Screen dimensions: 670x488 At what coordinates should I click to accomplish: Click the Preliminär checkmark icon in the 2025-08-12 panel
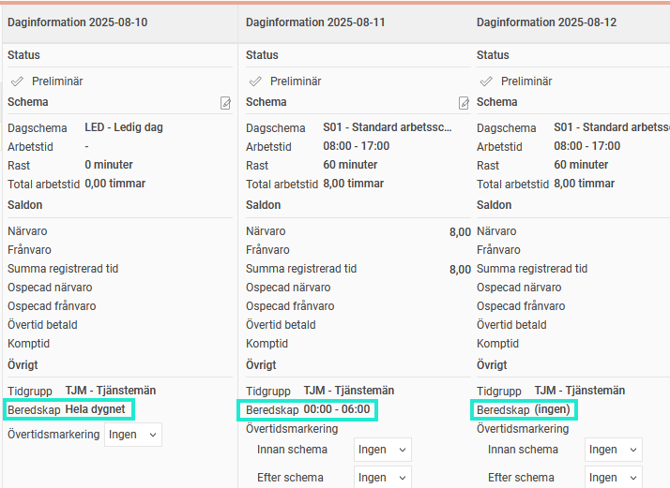485,81
